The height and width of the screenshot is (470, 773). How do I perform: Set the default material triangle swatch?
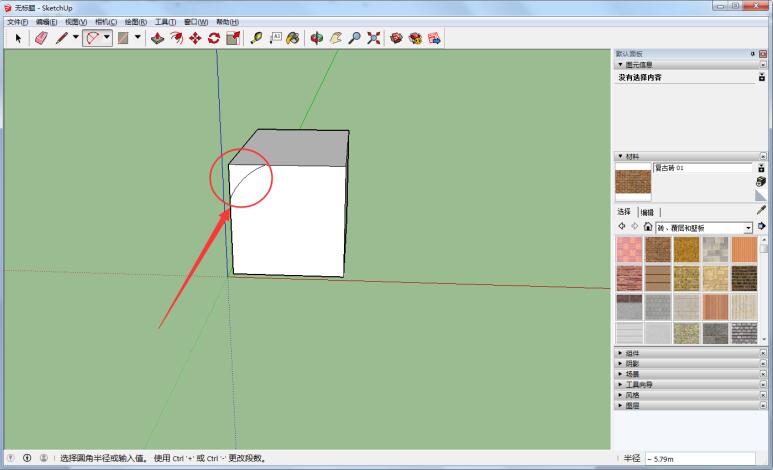click(x=761, y=195)
